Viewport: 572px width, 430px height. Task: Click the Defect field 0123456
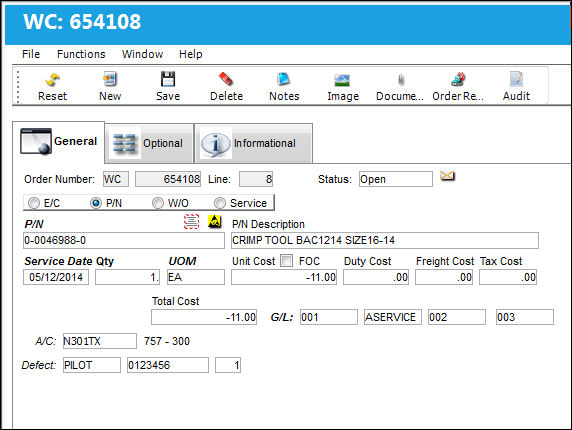tap(168, 365)
